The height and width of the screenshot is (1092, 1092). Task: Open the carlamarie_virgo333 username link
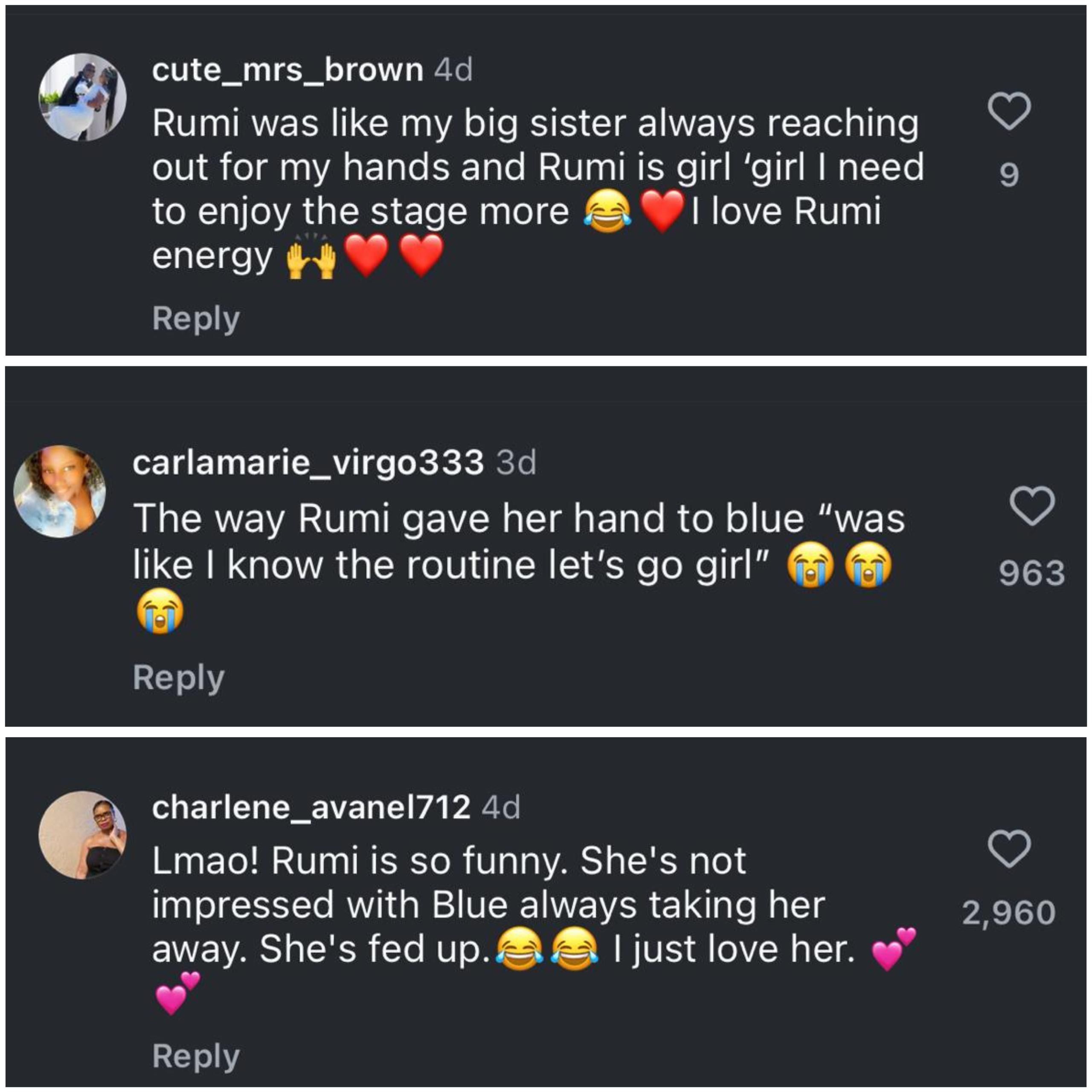[308, 462]
